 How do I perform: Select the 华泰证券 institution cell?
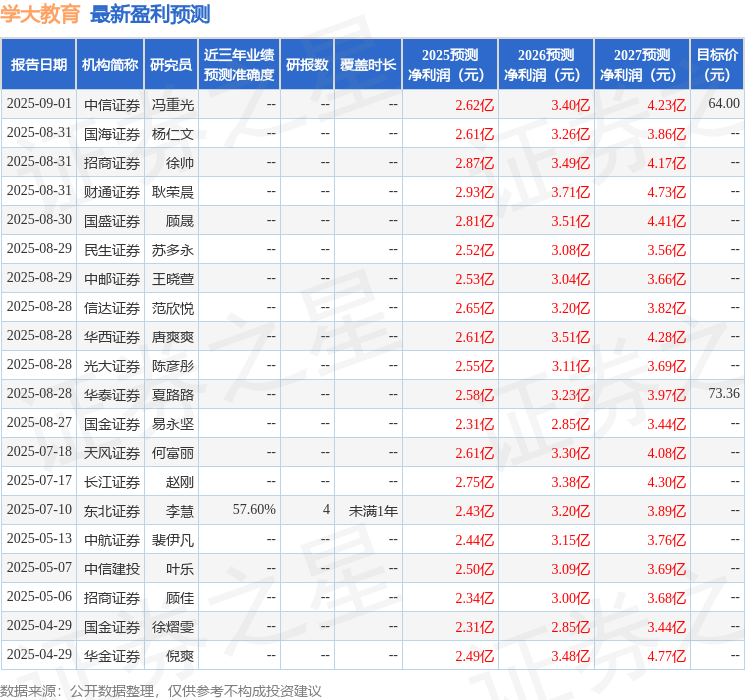[x=112, y=395]
